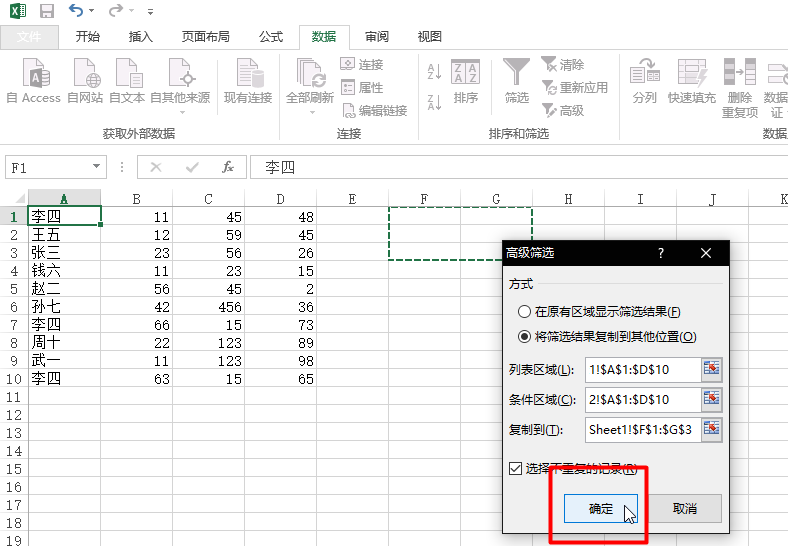Click the sort descending Z-A icon

coord(434,102)
